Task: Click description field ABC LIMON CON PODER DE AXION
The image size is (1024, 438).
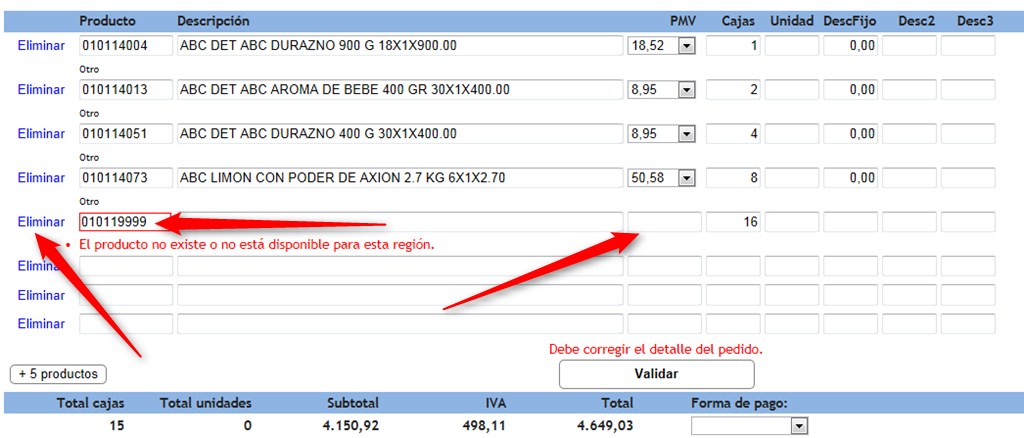Action: [400, 178]
